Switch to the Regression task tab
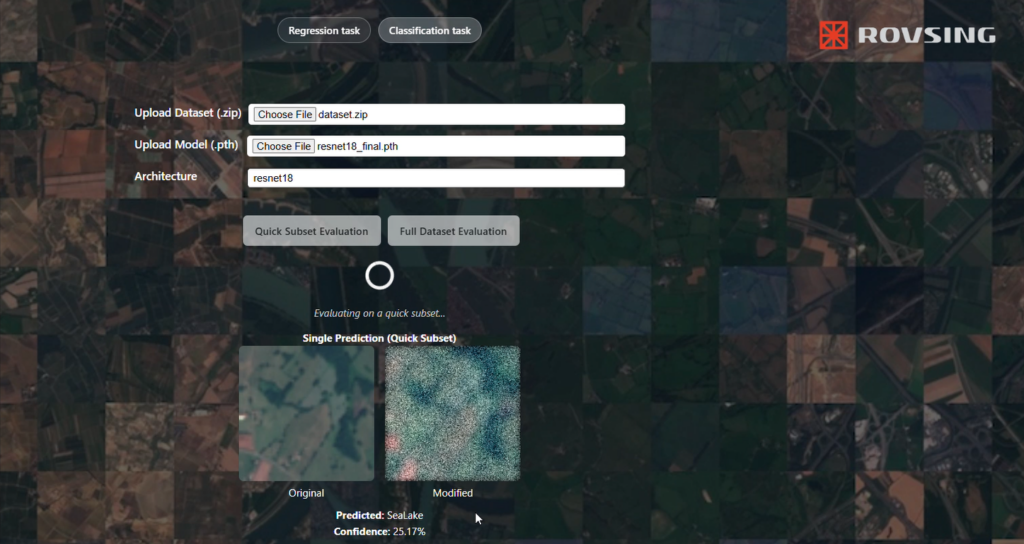The image size is (1024, 544). 324,31
